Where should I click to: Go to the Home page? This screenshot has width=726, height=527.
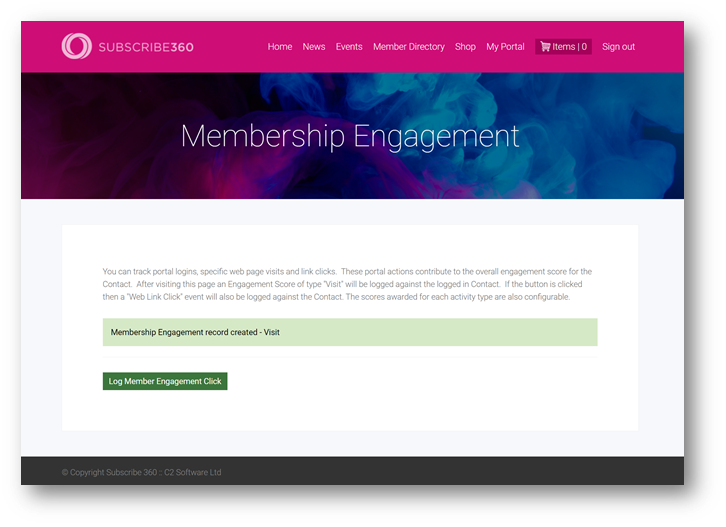tap(280, 47)
